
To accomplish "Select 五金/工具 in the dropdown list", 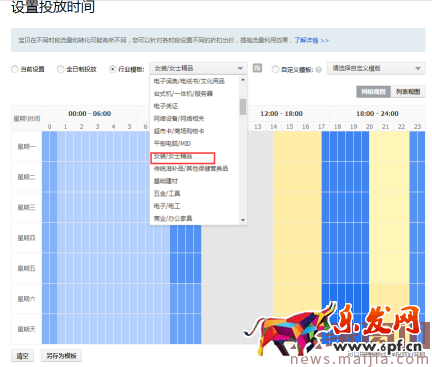I will click(x=167, y=194).
